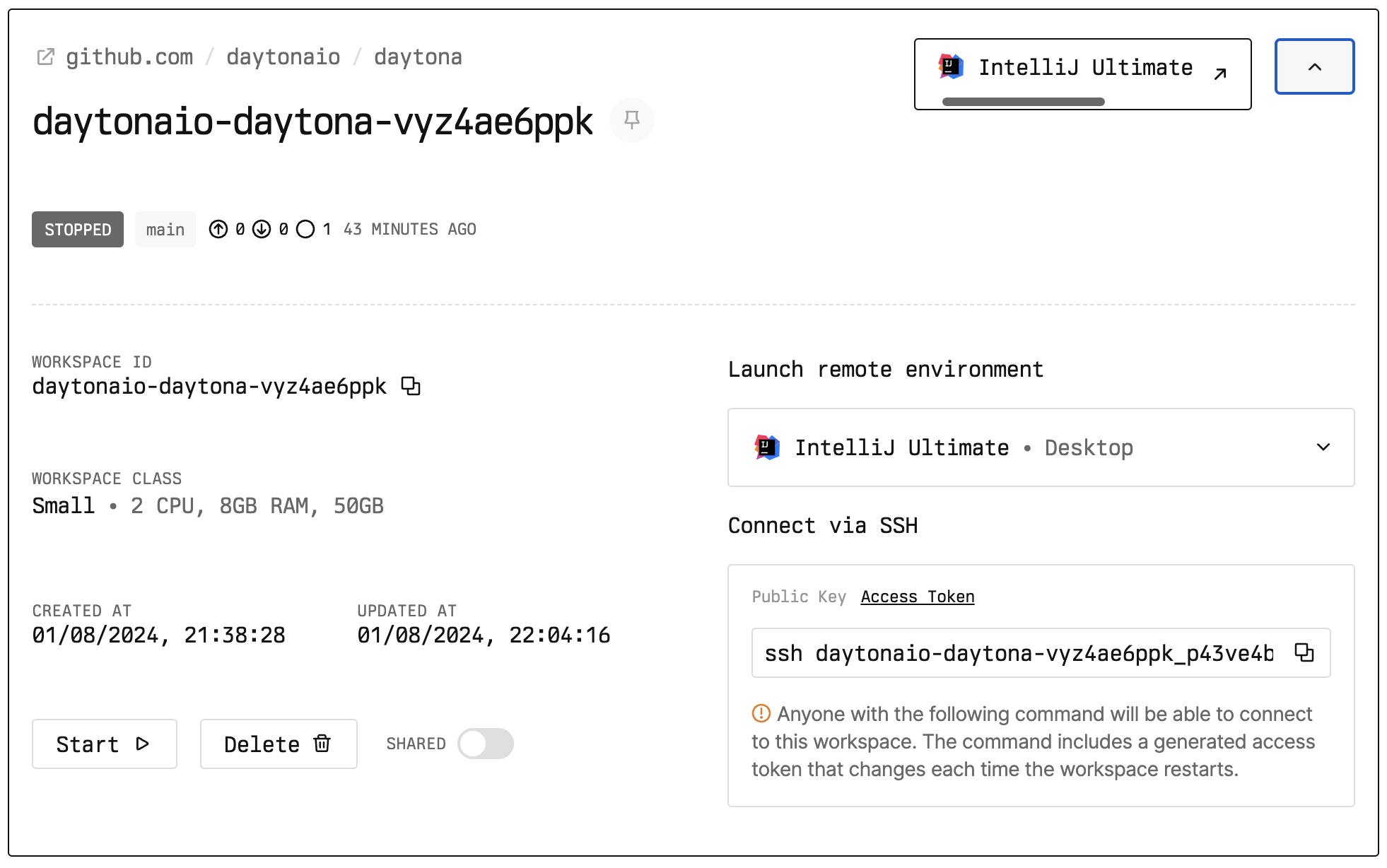Click the uncommitted changes circle icon
This screenshot has height=868, width=1387.
tap(305, 229)
